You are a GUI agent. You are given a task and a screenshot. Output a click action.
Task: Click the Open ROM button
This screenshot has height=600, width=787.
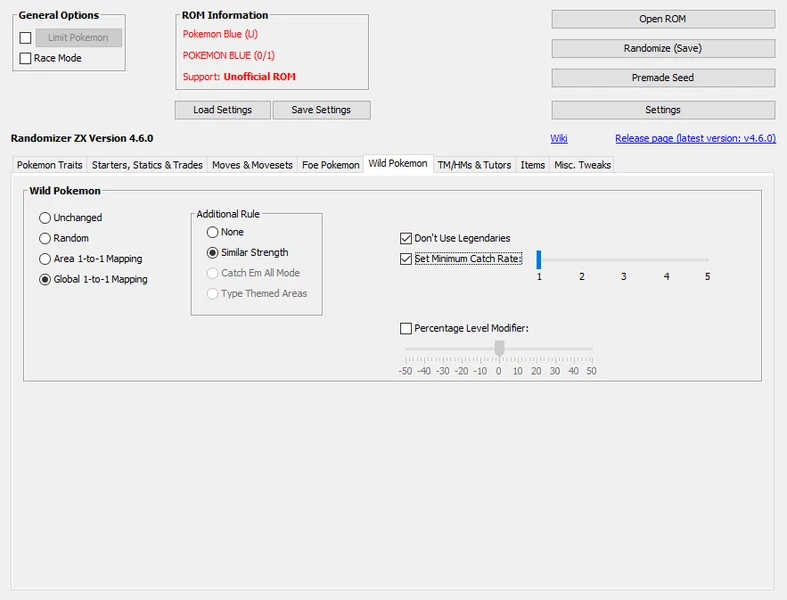(x=663, y=19)
